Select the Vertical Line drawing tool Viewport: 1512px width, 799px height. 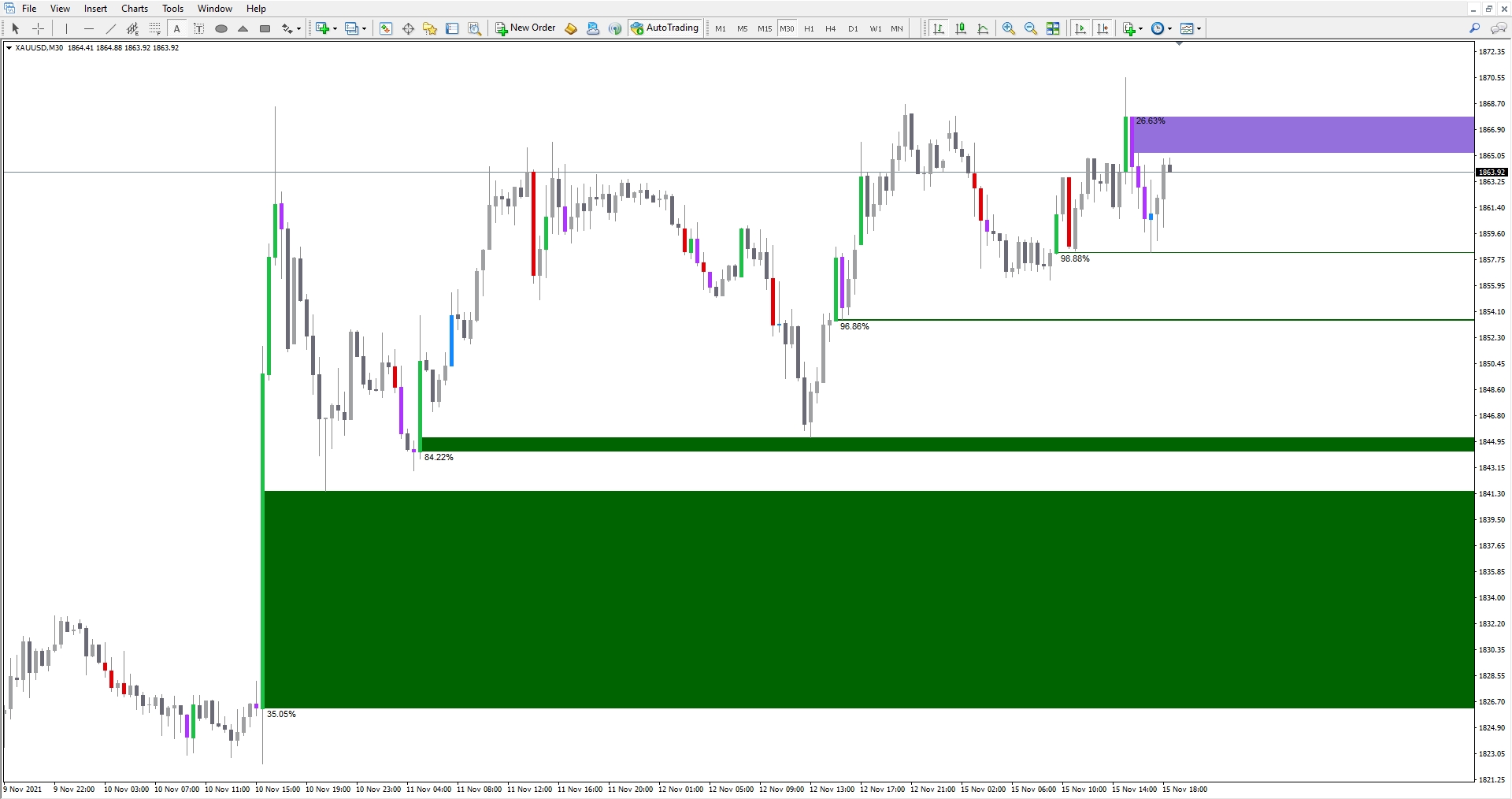click(x=67, y=28)
